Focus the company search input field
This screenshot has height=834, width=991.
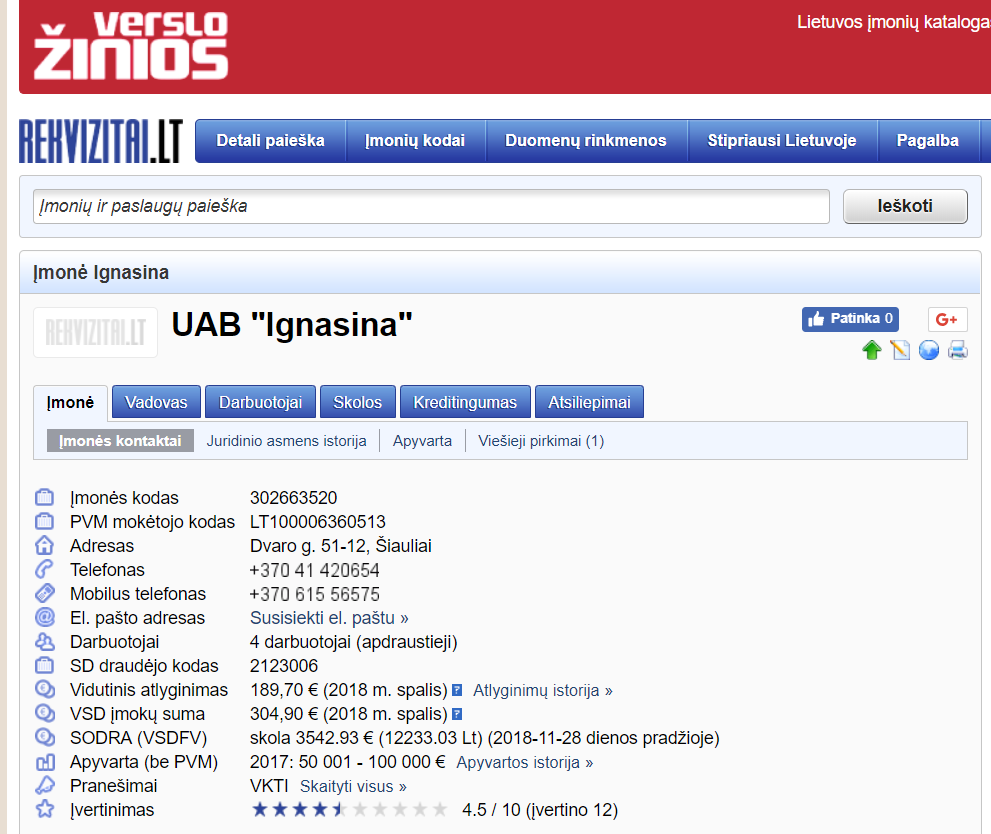[431, 206]
